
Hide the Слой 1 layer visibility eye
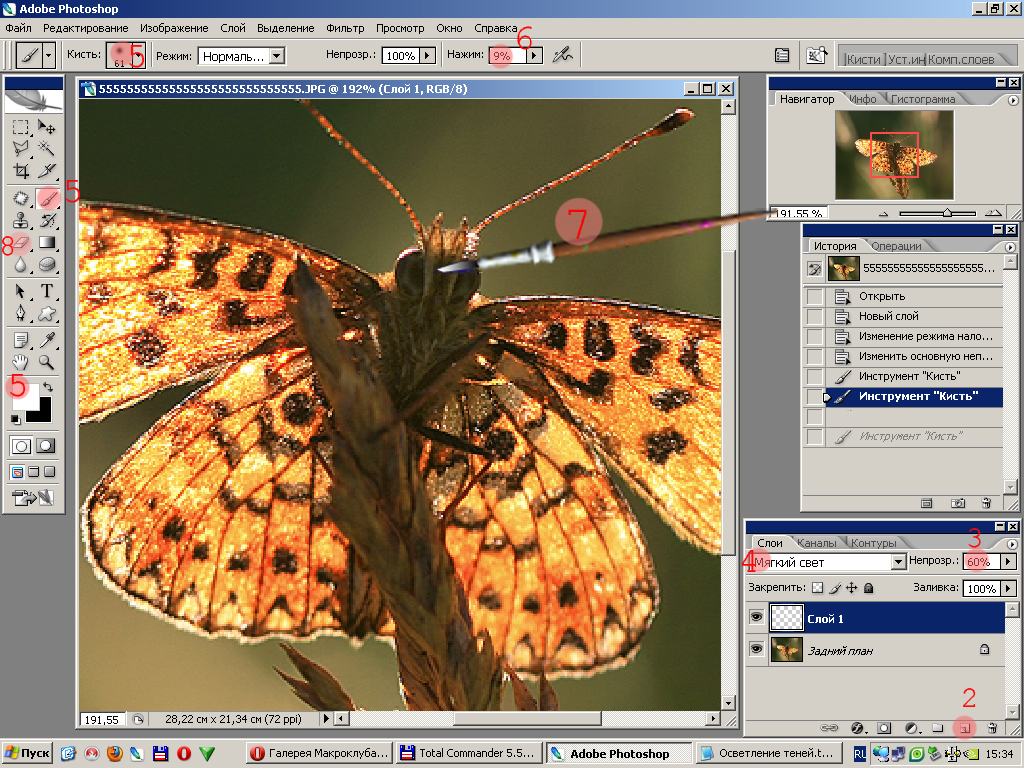click(x=756, y=619)
